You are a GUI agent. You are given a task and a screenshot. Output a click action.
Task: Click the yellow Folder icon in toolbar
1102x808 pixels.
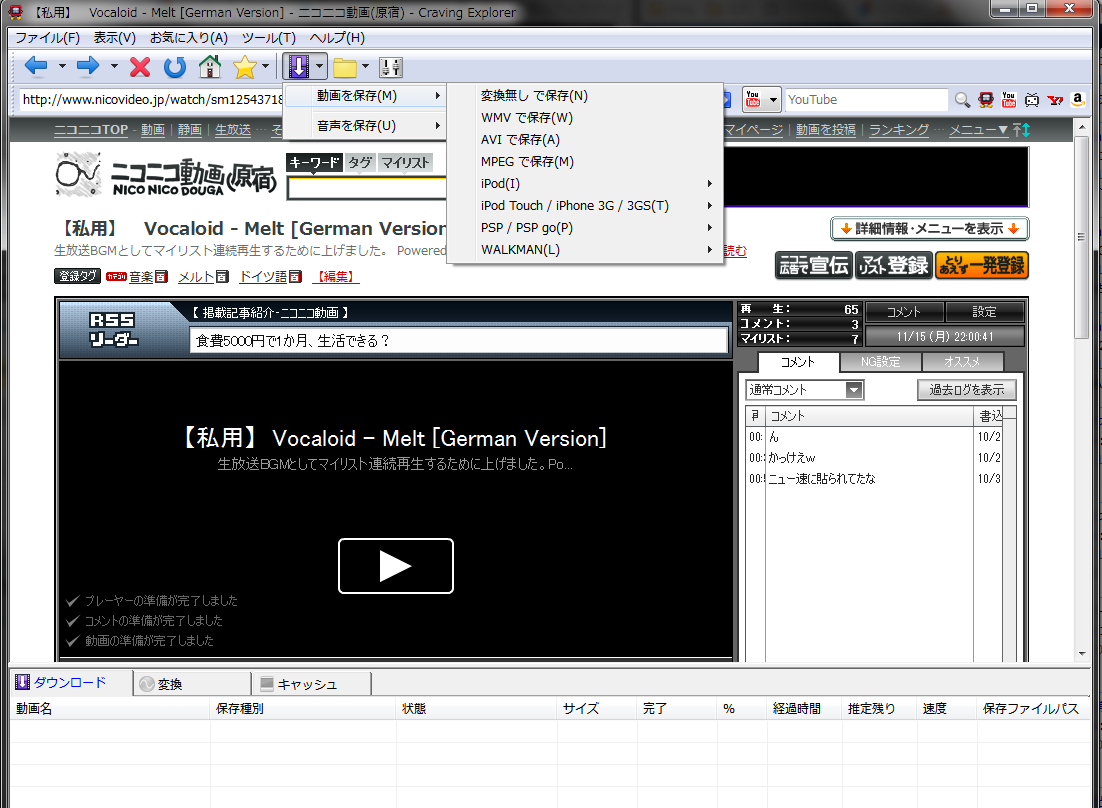344,67
